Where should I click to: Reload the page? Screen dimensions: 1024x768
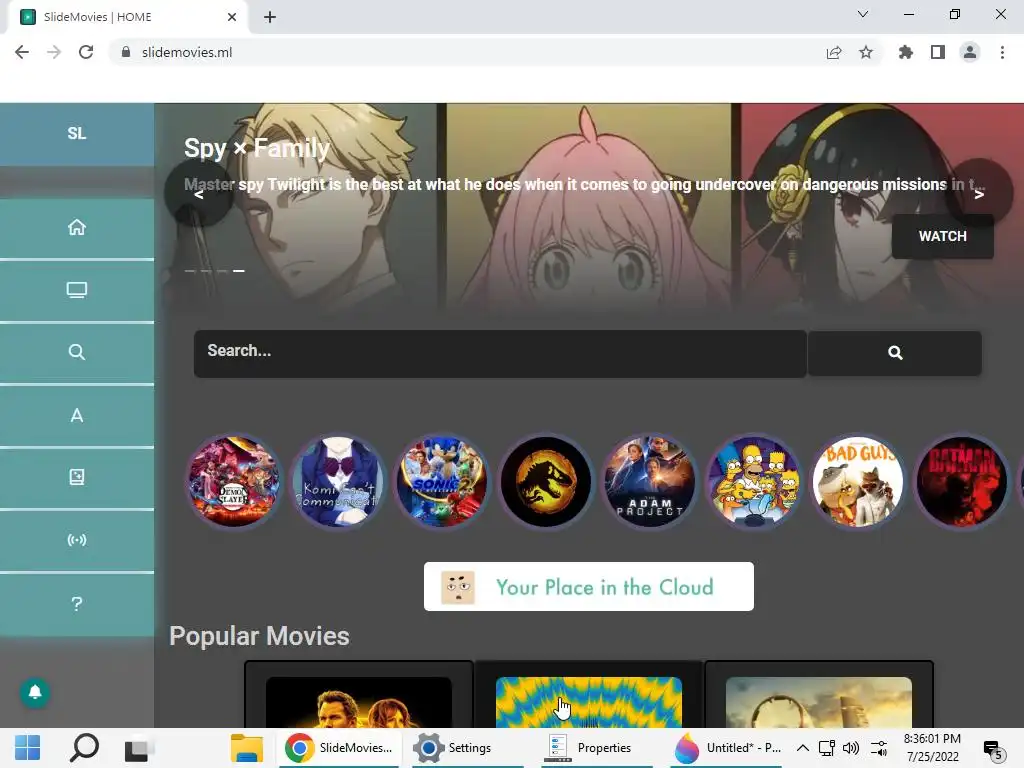(x=86, y=52)
